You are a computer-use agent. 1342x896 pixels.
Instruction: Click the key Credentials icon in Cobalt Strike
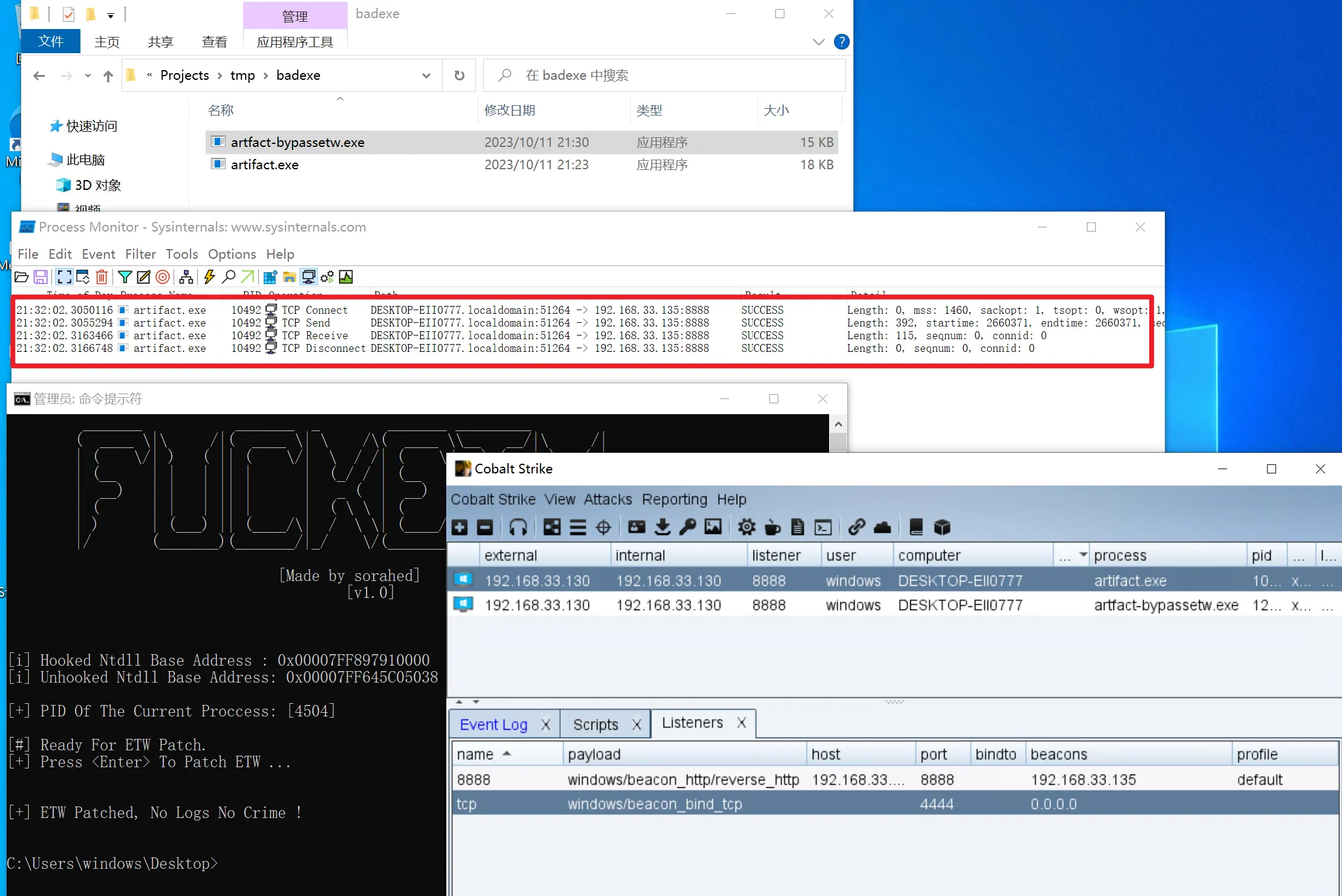pos(688,527)
